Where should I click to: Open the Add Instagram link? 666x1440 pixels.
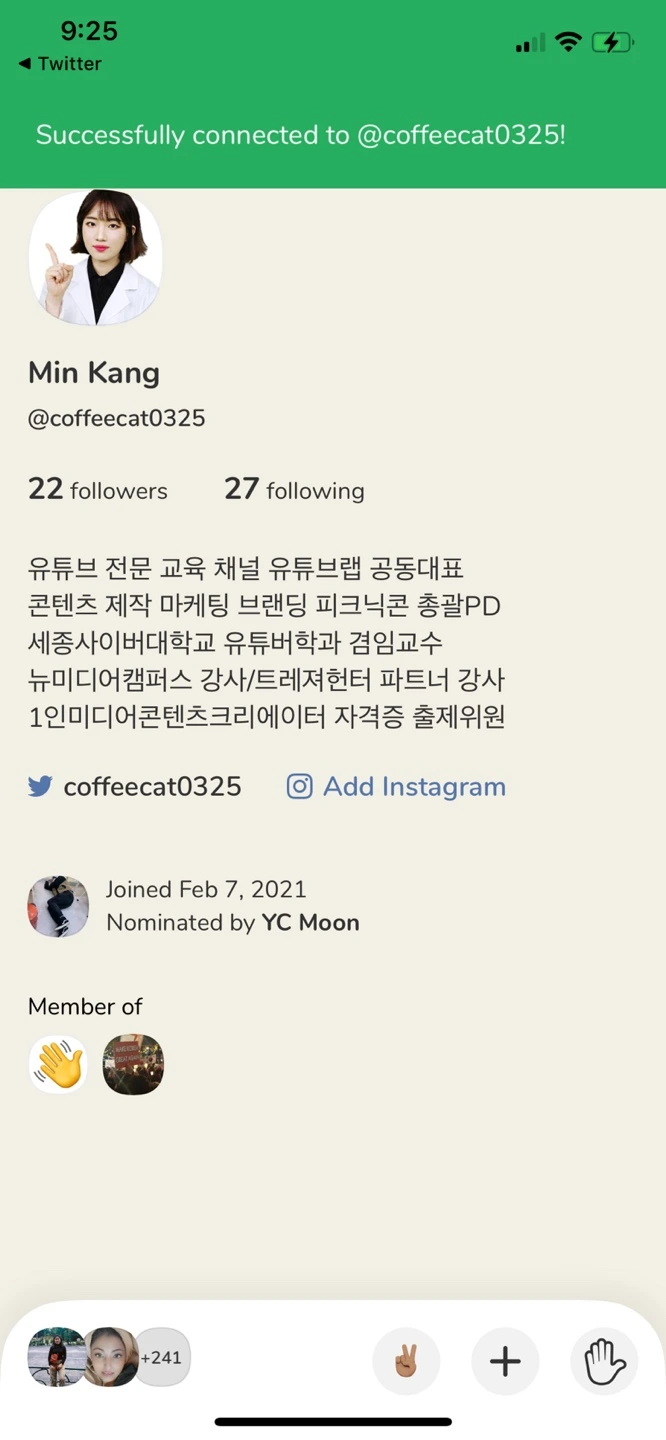pyautogui.click(x=414, y=787)
